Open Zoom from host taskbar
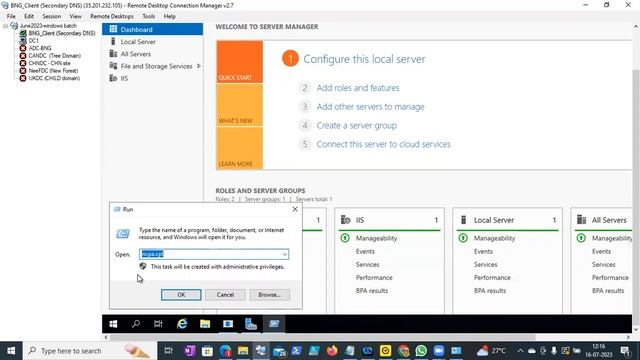The width and height of the screenshot is (640, 360). coord(439,351)
